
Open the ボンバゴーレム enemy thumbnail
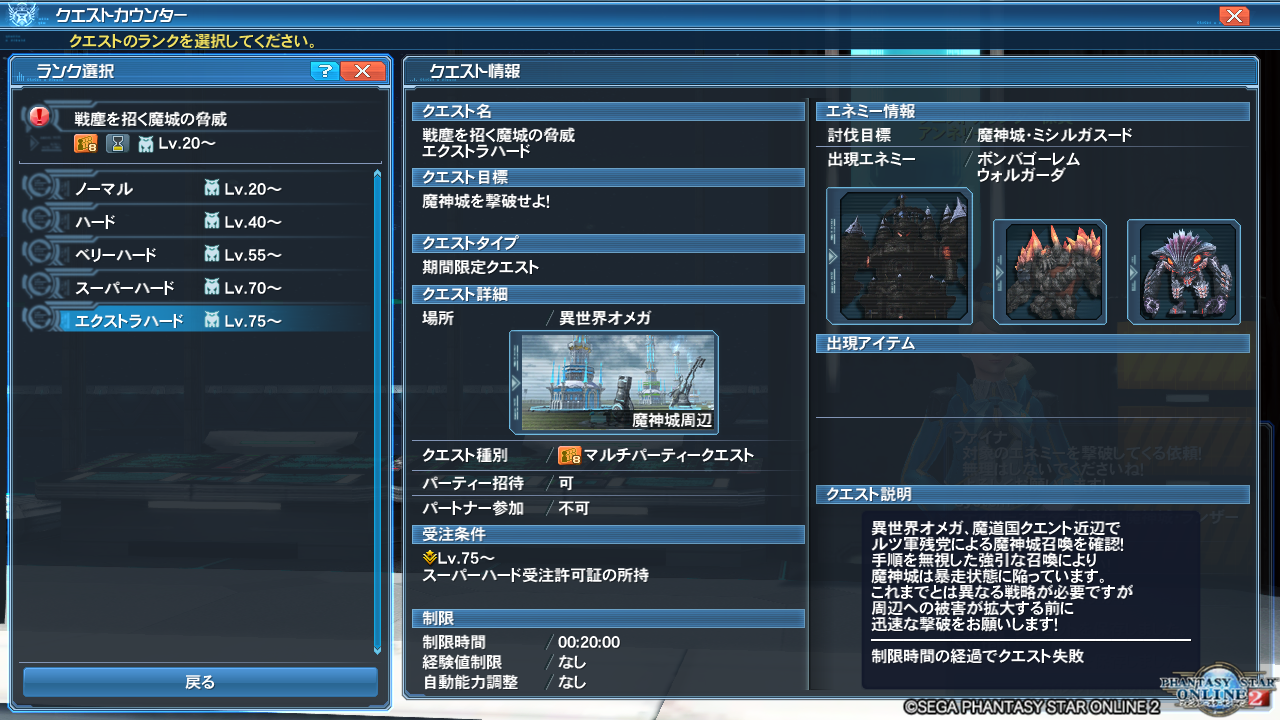pyautogui.click(x=1050, y=272)
